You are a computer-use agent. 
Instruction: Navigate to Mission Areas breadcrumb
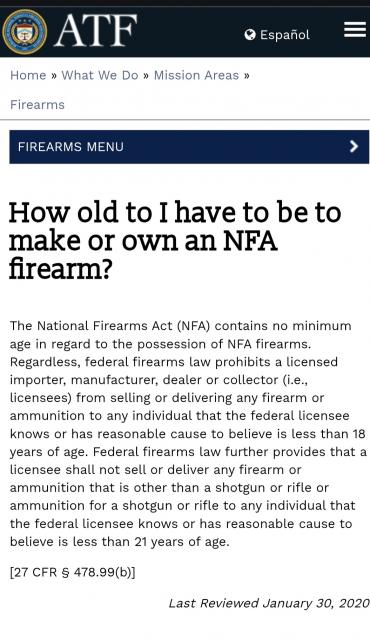196,75
